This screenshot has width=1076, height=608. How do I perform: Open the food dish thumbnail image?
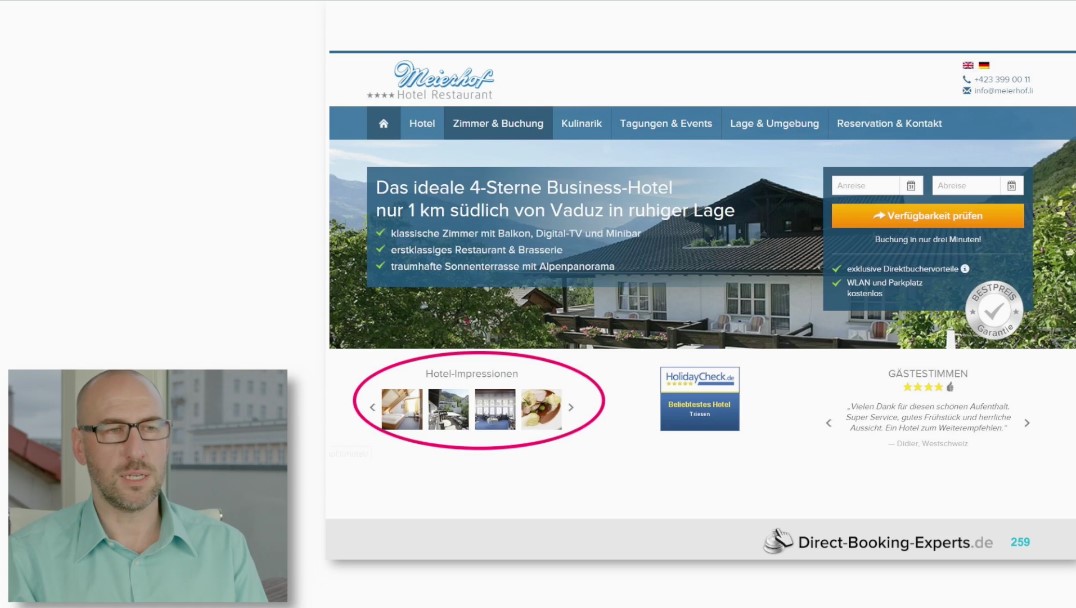pos(541,409)
